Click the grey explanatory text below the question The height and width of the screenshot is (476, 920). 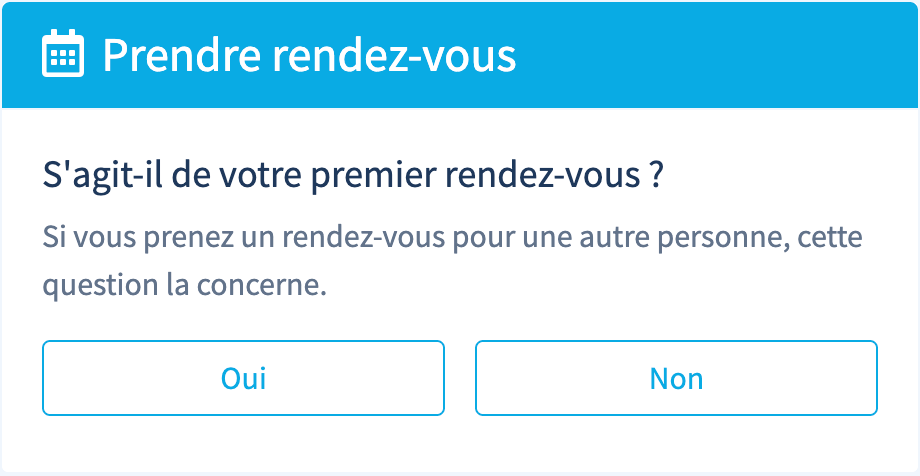point(452,262)
